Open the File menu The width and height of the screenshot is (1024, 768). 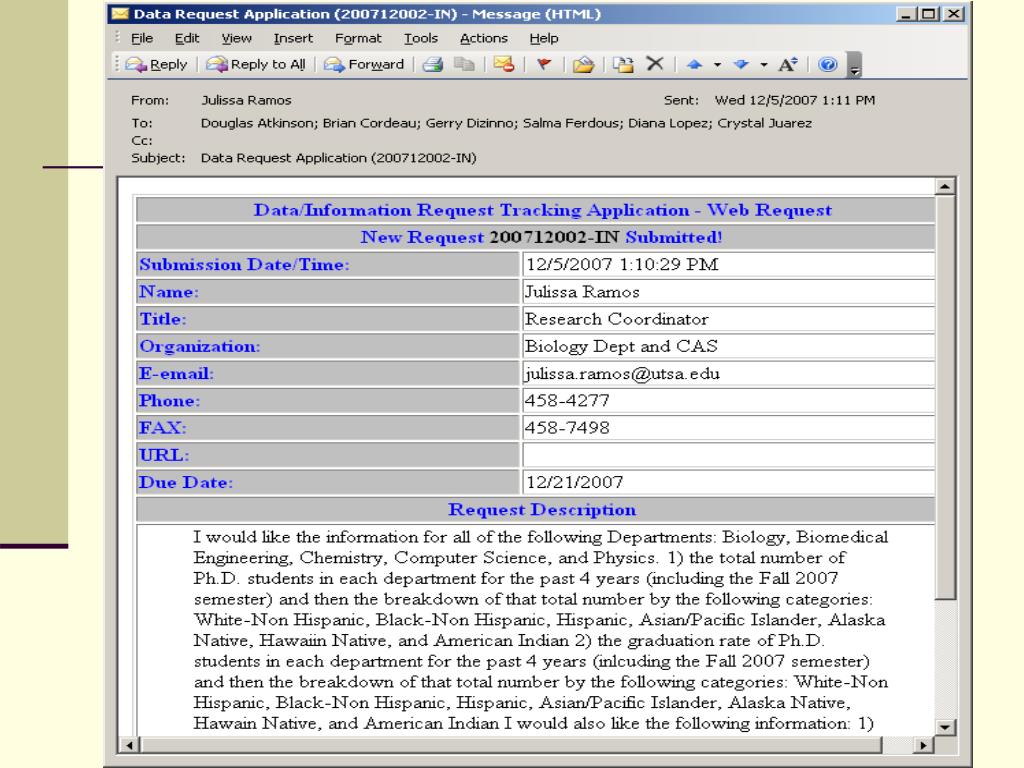pos(142,39)
